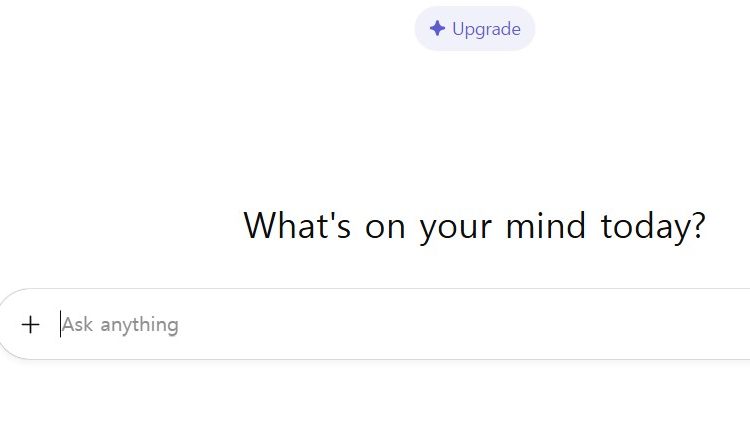Click the rounded left edge of the prompt box
The image size is (750, 423).
coord(6,324)
